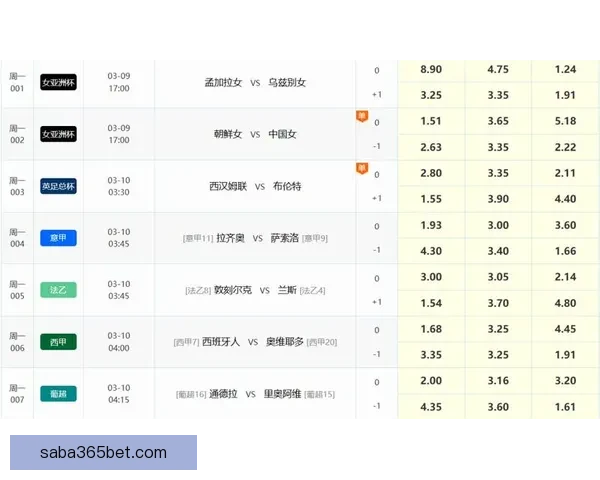Open team 敦刻尔克 details
The height and width of the screenshot is (480, 600).
(x=233, y=290)
